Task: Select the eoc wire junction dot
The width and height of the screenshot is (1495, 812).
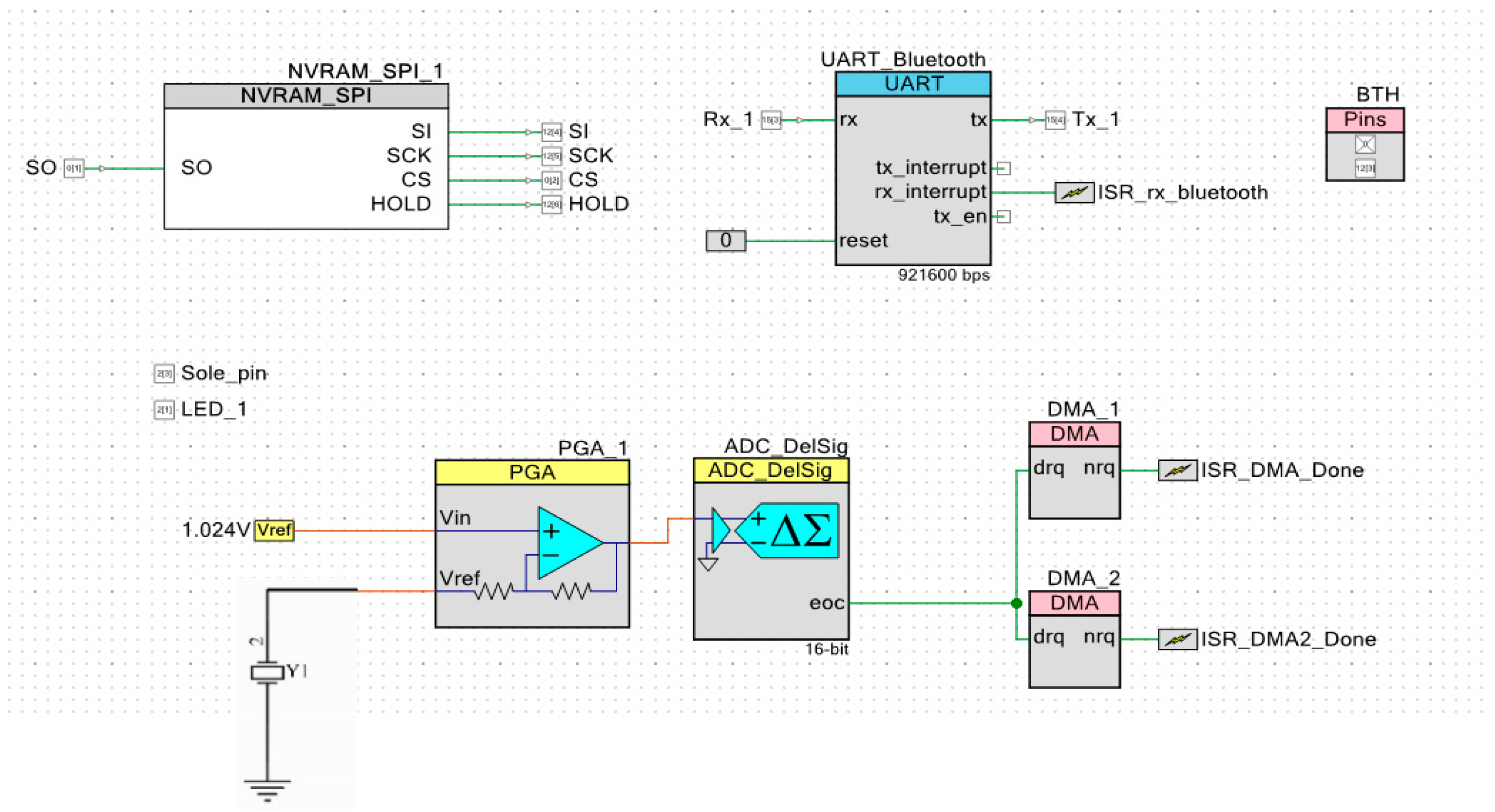Action: (1016, 603)
